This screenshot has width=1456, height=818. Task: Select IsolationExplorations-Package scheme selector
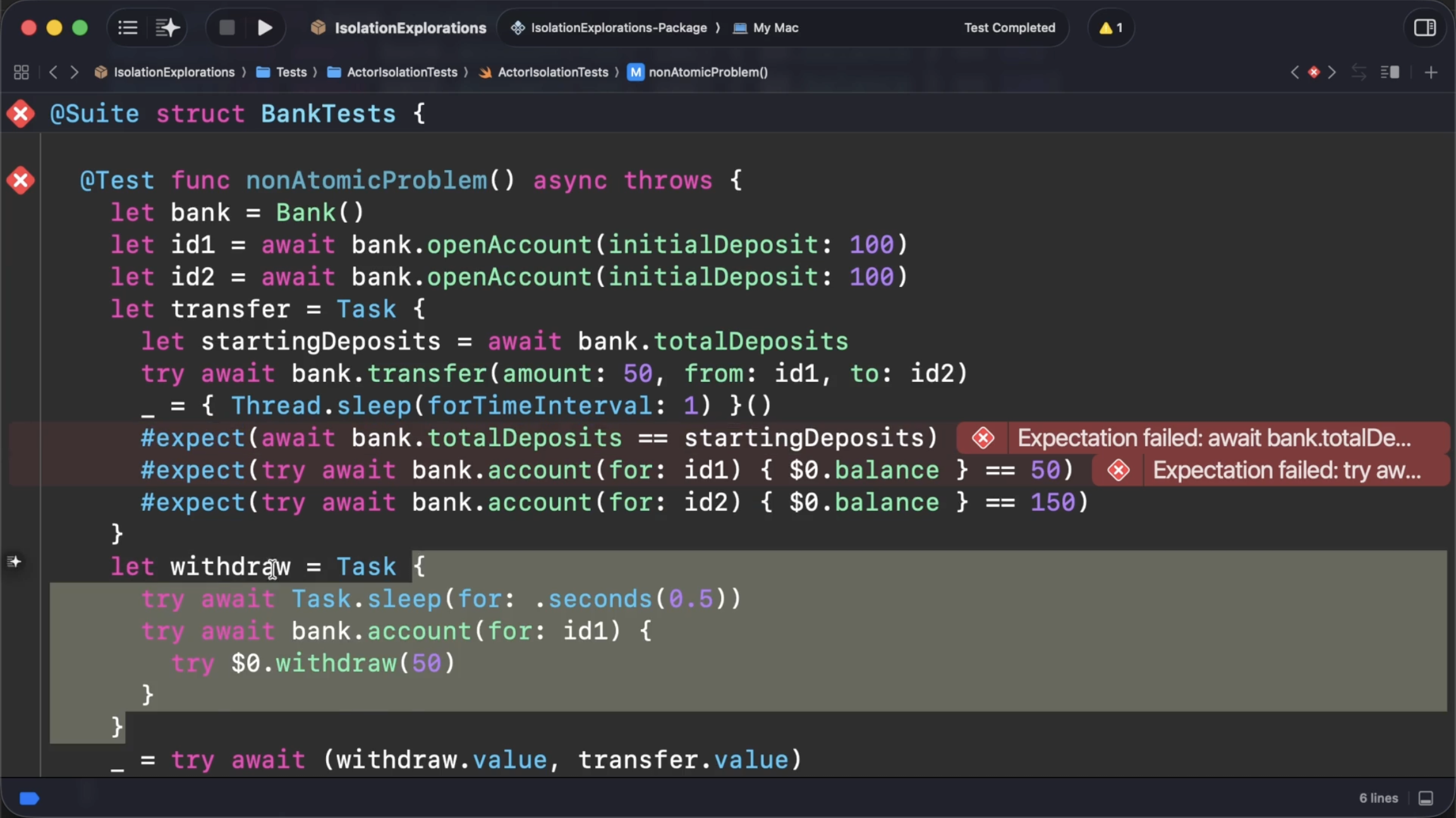click(x=618, y=28)
